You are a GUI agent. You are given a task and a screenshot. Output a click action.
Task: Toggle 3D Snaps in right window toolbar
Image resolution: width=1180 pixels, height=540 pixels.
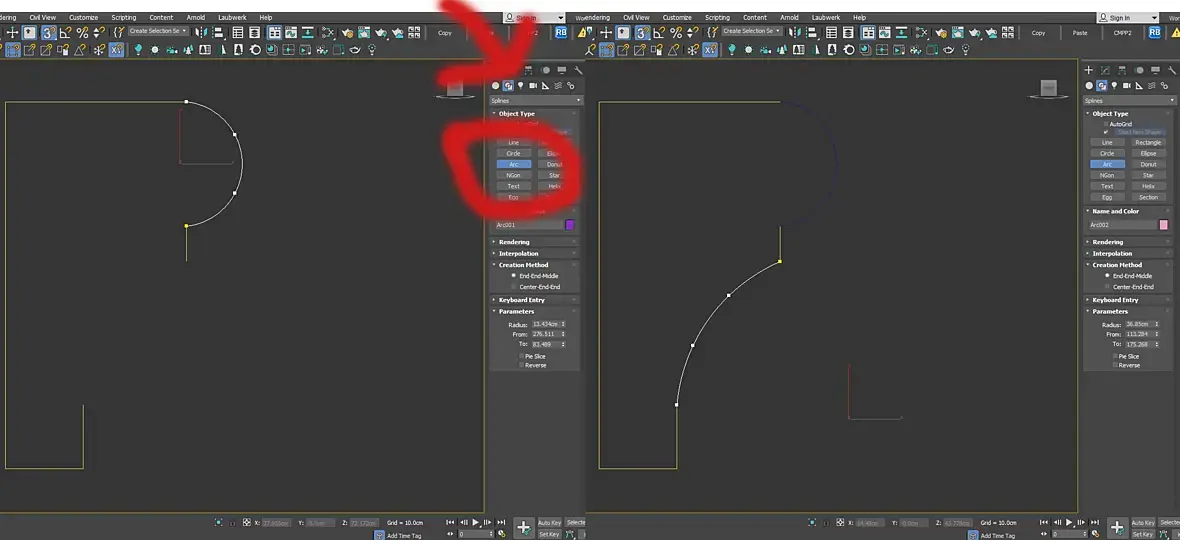click(643, 32)
